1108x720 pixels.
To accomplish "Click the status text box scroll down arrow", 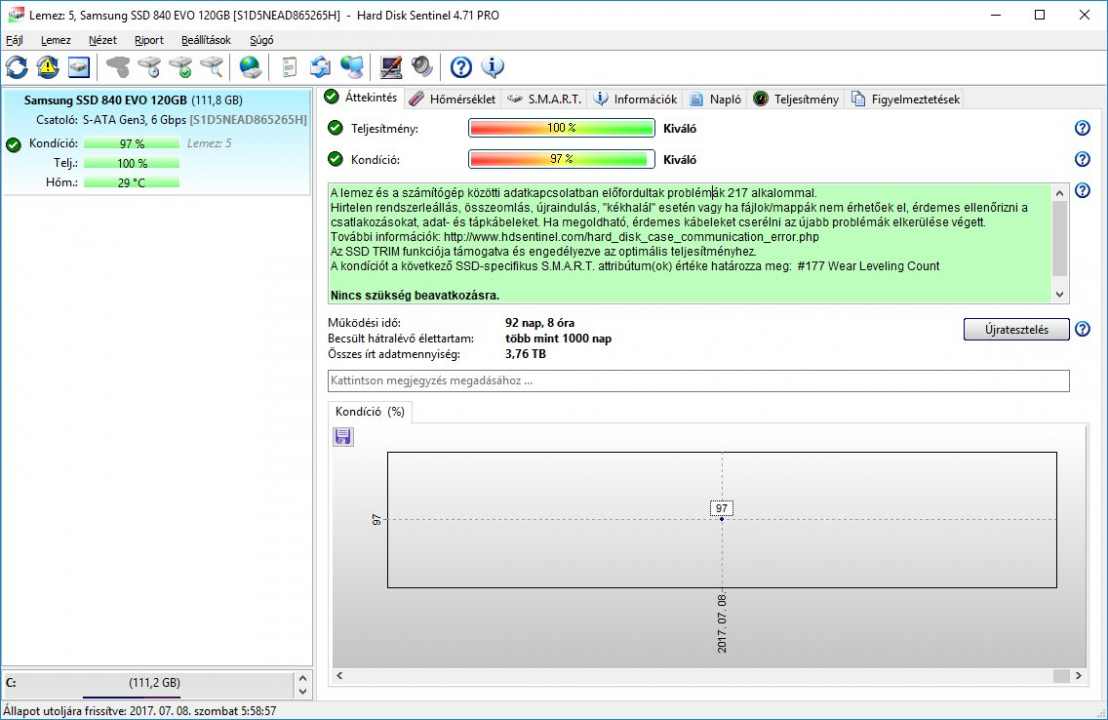I will (x=1059, y=295).
